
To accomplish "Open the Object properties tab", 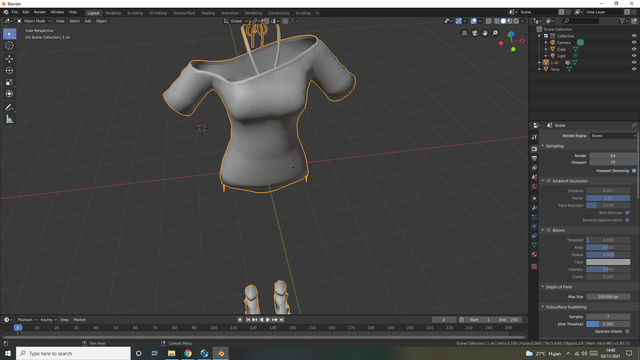I will 534,198.
